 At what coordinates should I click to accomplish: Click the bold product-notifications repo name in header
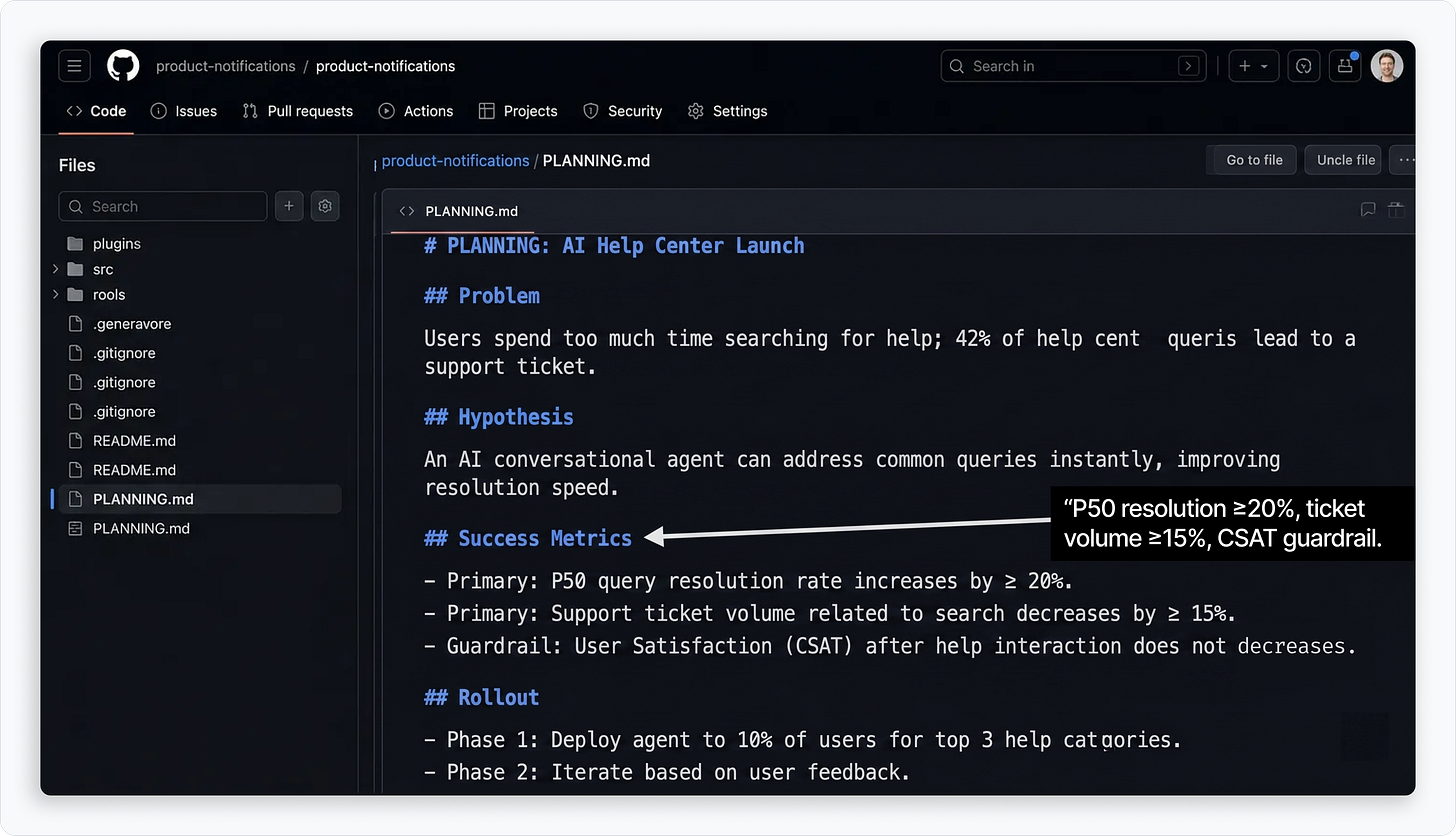(x=385, y=66)
